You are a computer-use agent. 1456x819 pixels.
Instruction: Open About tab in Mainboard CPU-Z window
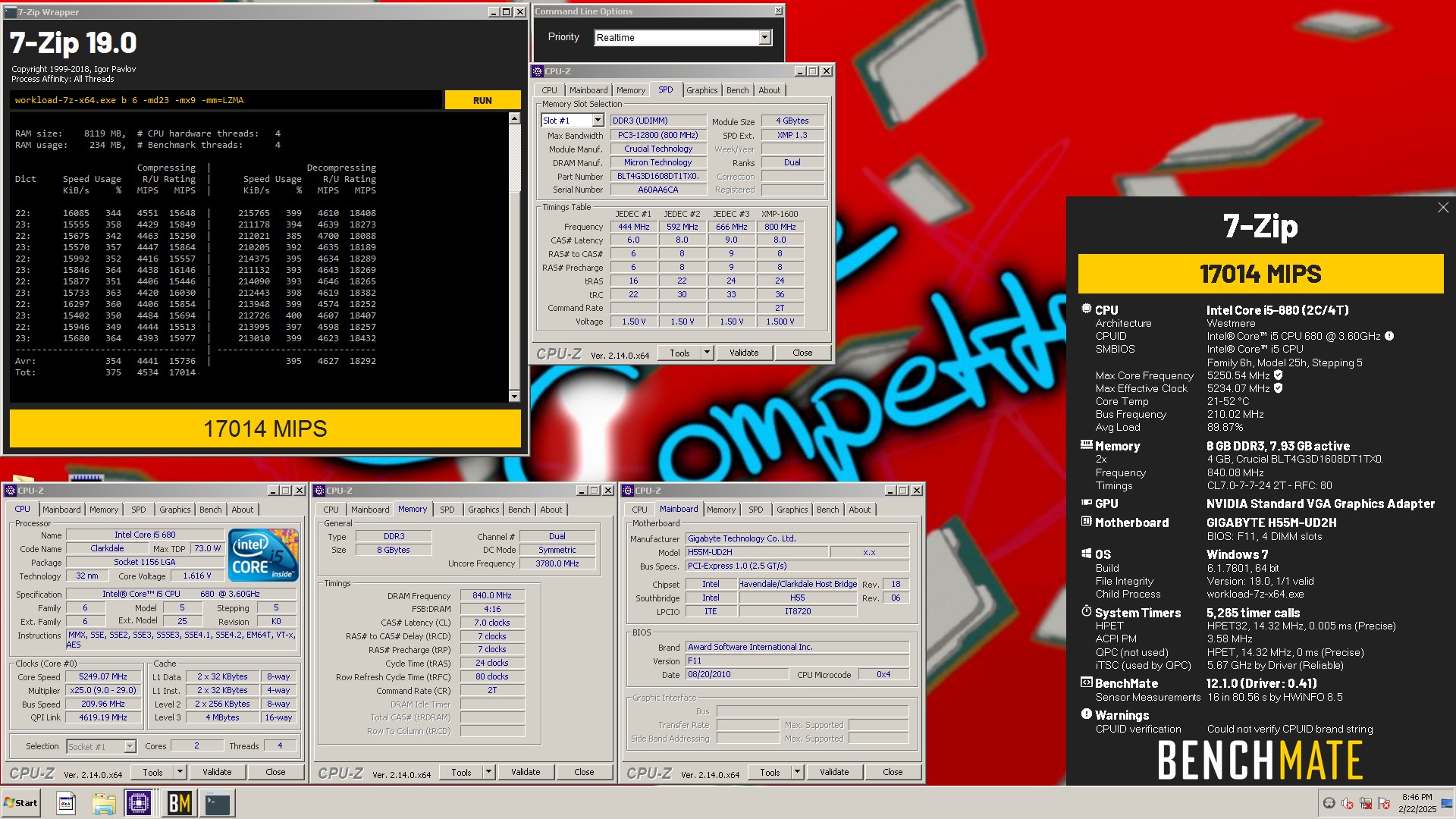[x=859, y=510]
